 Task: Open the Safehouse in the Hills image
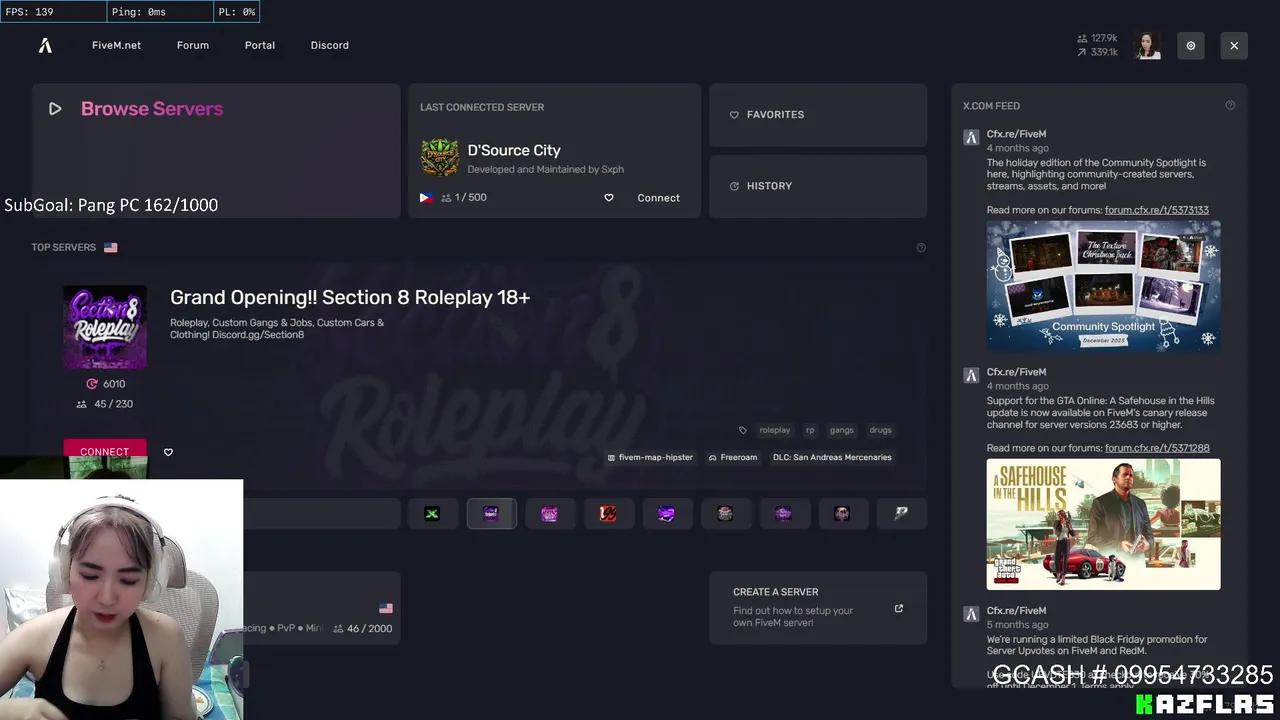pyautogui.click(x=1104, y=524)
